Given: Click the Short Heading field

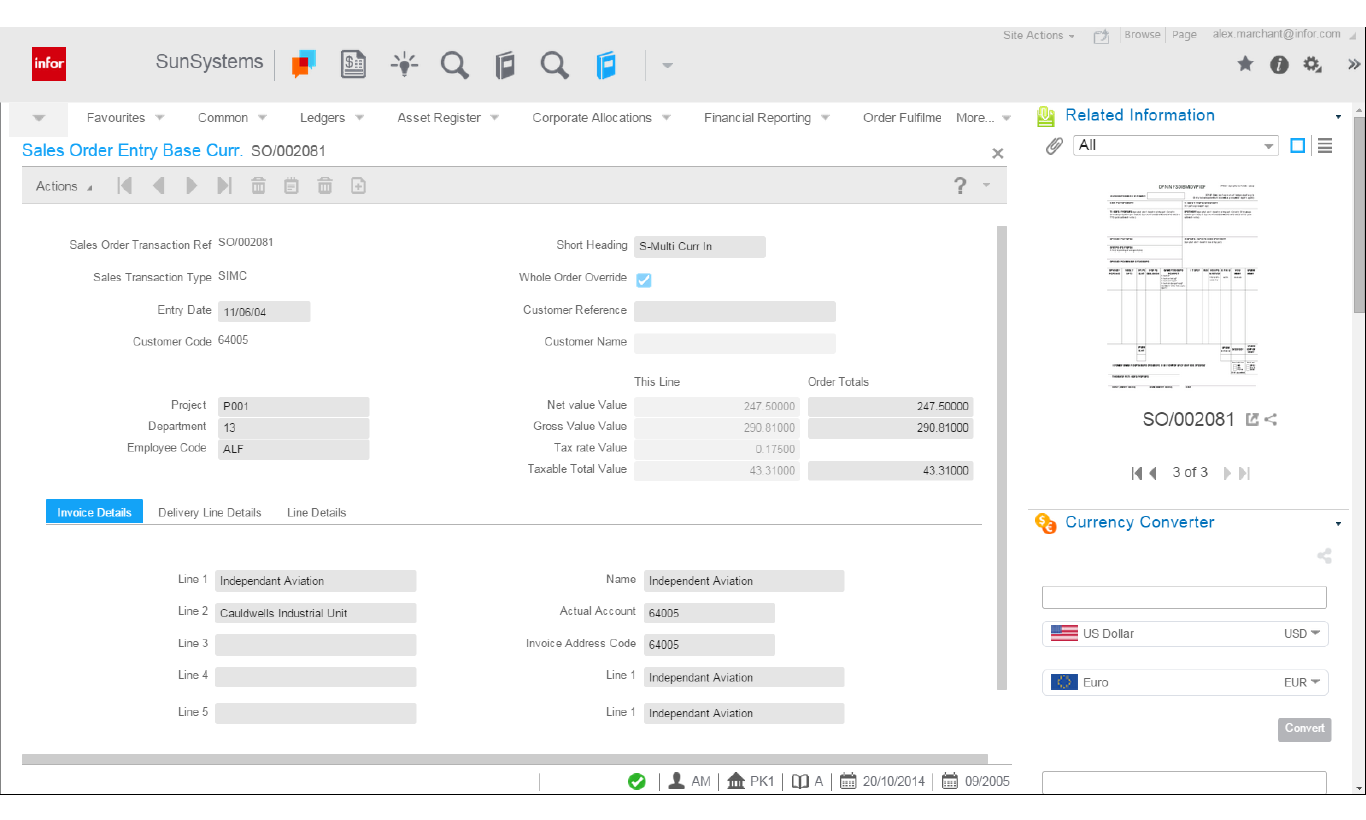Looking at the screenshot, I should (x=700, y=246).
